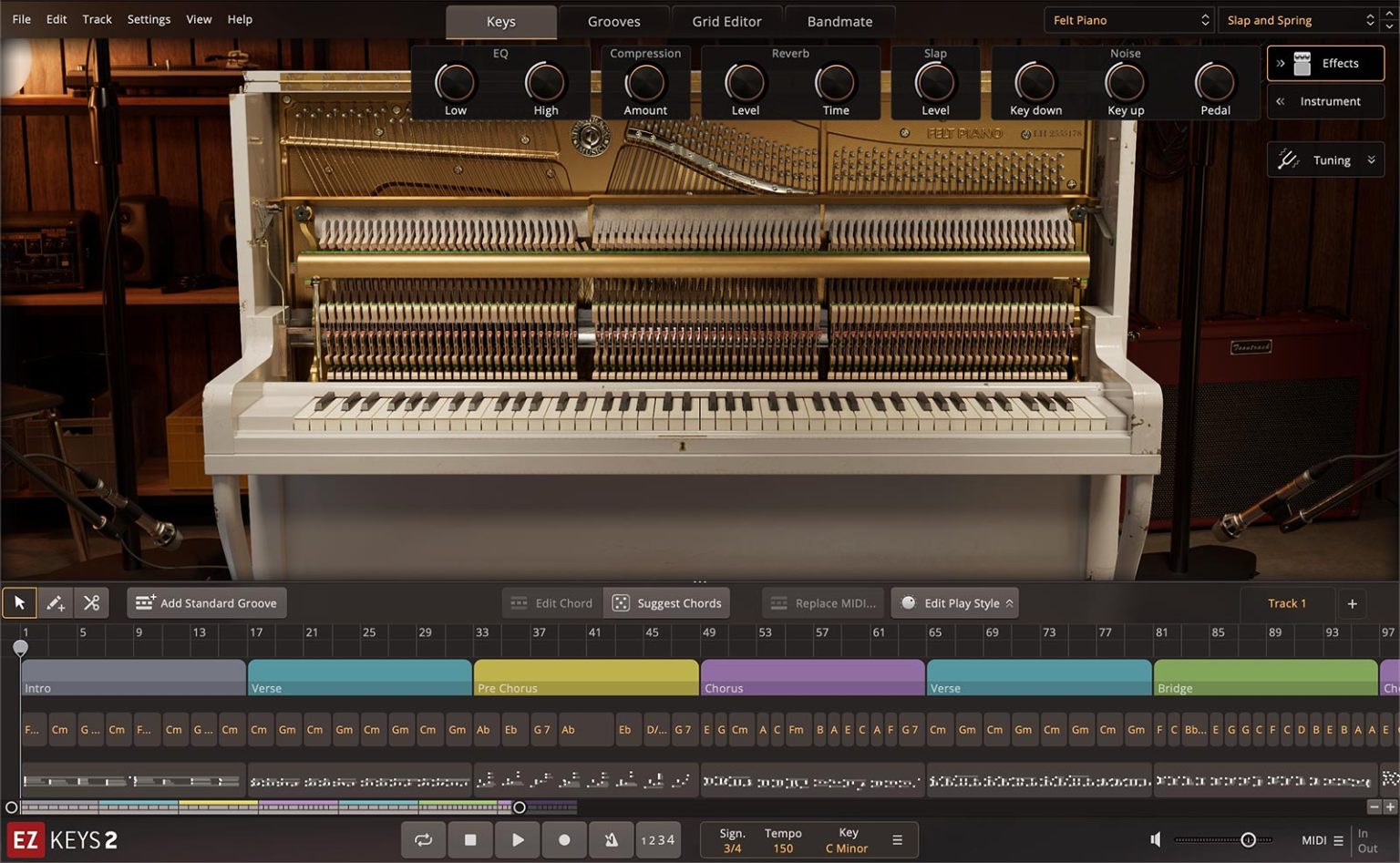Viewport: 1400px width, 863px height.
Task: Click the Suggest Chords button
Action: (x=669, y=603)
